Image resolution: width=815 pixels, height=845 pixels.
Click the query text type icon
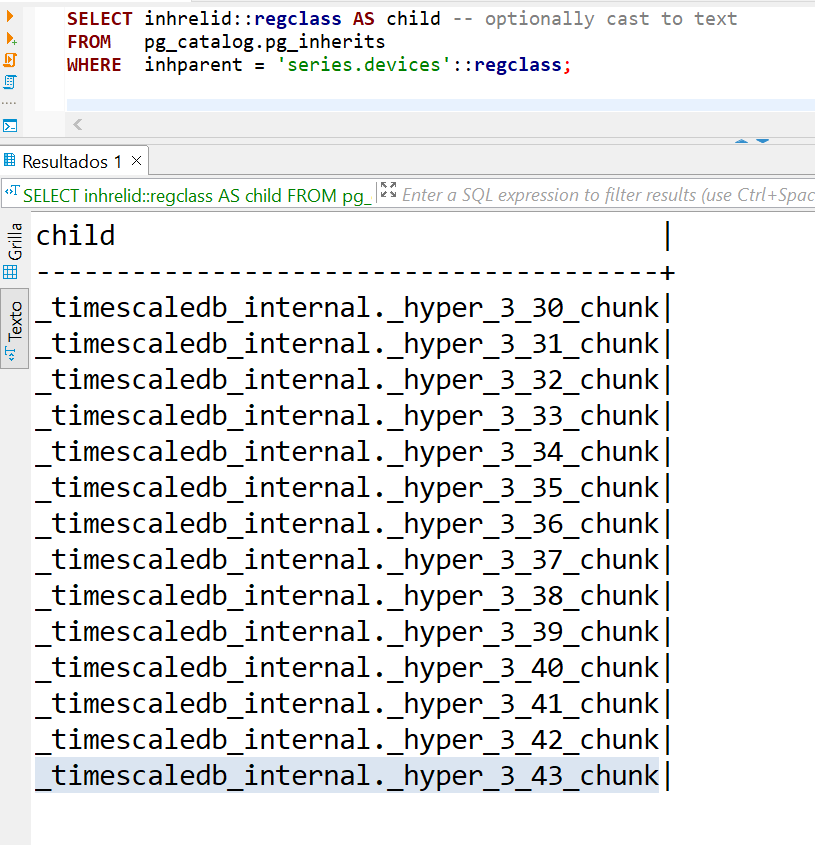[12, 191]
